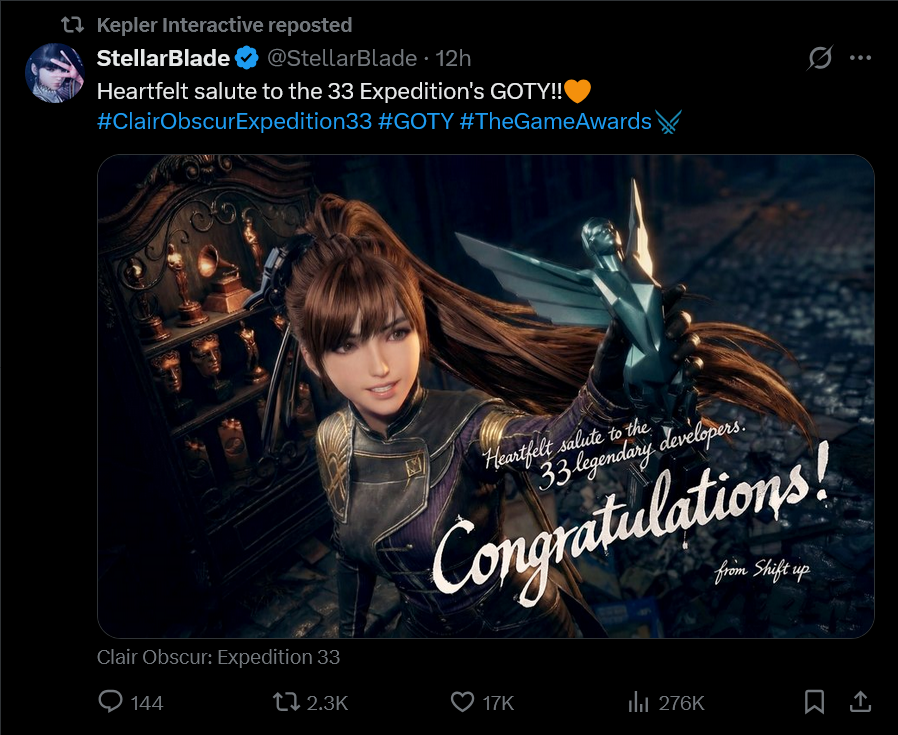Click the blue verified badge
This screenshot has height=735, width=898.
pos(247,58)
